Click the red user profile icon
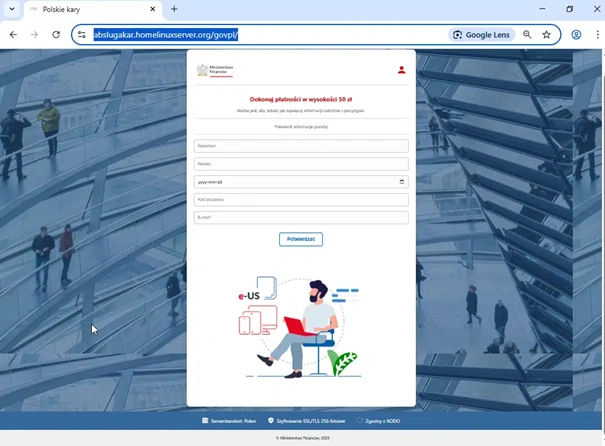Image resolution: width=605 pixels, height=446 pixels. (x=401, y=70)
